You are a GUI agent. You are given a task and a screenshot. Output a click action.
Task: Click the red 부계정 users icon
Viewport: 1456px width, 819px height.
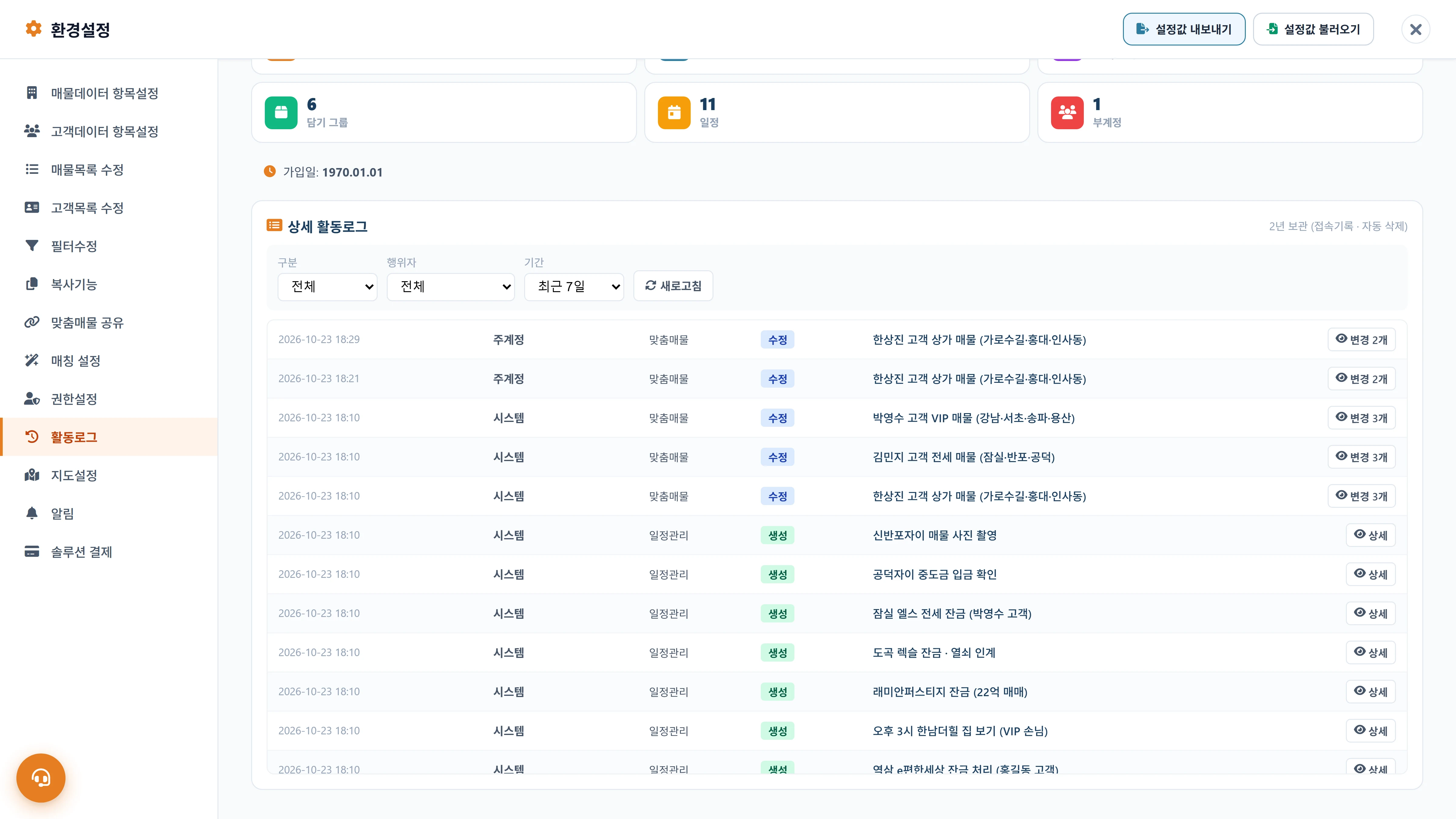click(1067, 113)
